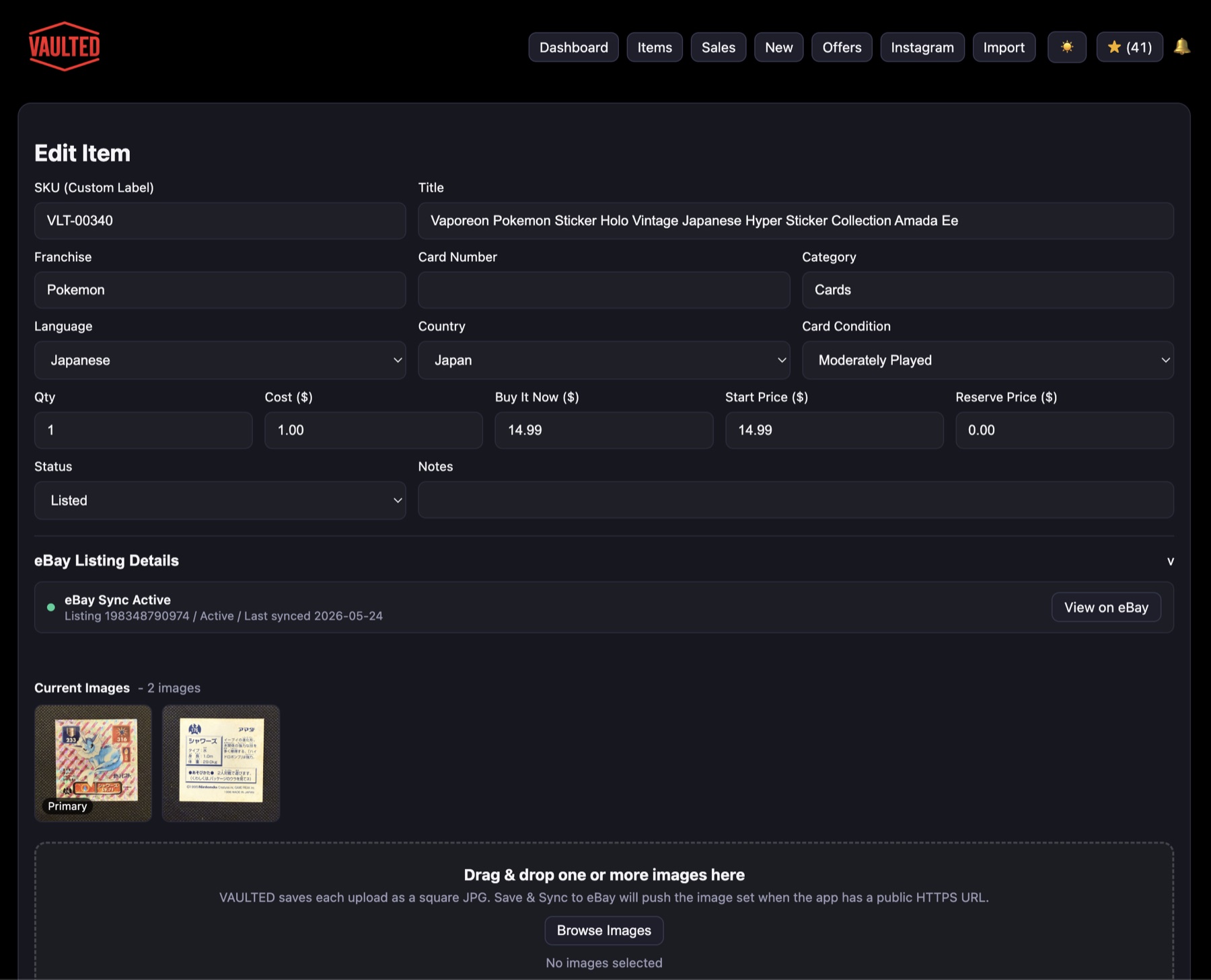This screenshot has height=980, width=1211.
Task: Click the Browse Images button
Action: pyautogui.click(x=604, y=930)
